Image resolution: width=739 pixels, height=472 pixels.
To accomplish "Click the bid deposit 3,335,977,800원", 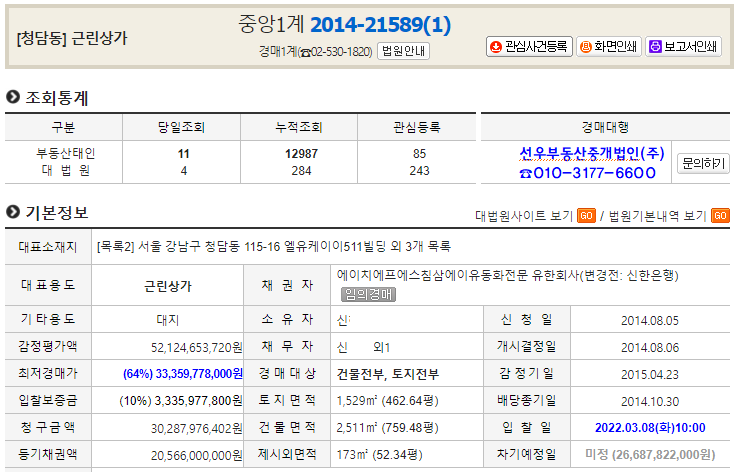I will pyautogui.click(x=198, y=401).
